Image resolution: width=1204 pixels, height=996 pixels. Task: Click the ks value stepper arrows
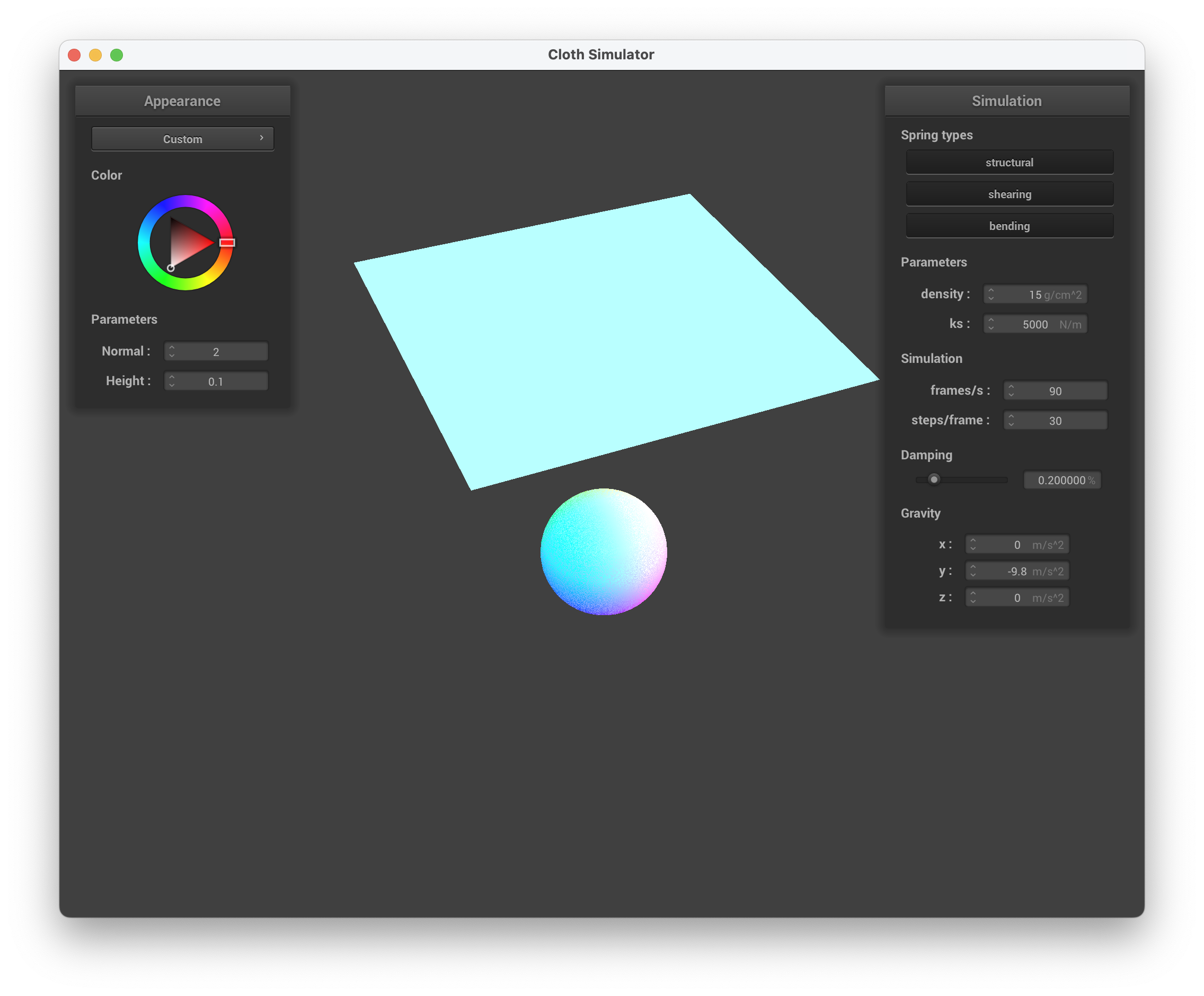coord(991,324)
